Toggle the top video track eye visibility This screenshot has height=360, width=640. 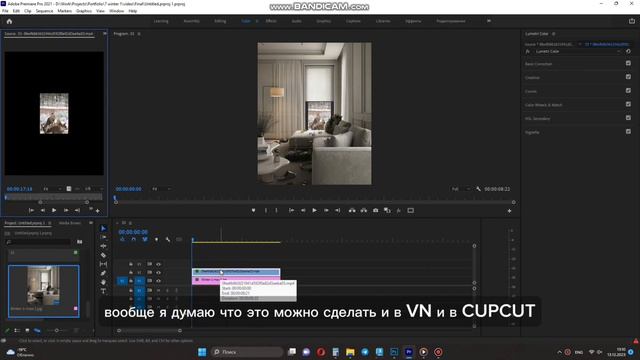point(158,264)
